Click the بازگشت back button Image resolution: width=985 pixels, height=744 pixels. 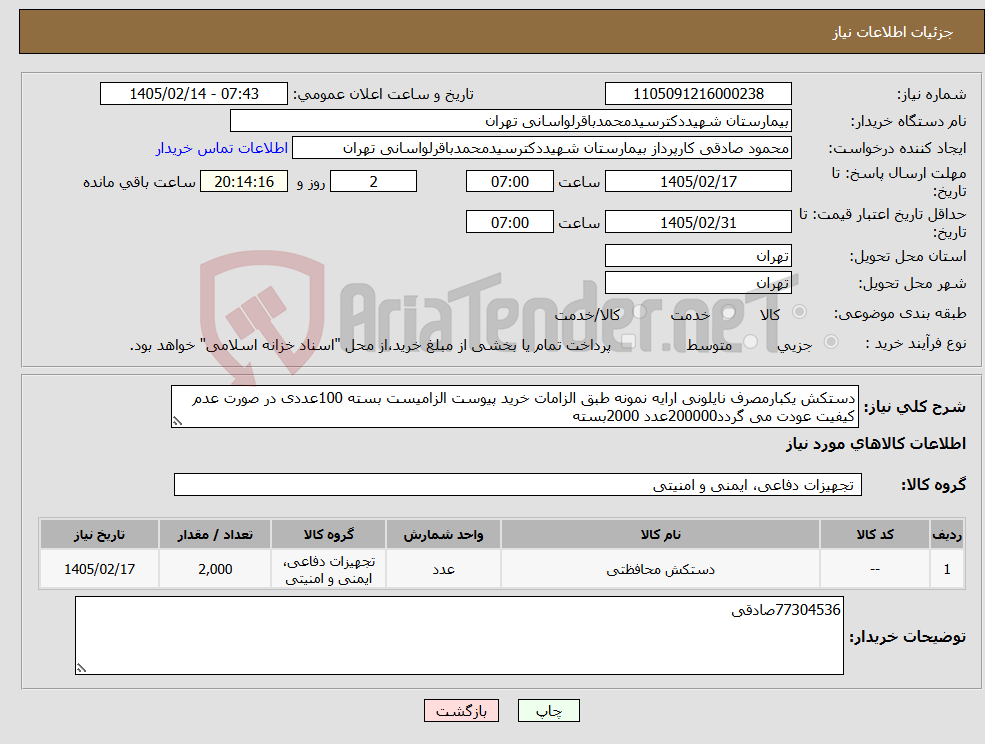(x=461, y=711)
